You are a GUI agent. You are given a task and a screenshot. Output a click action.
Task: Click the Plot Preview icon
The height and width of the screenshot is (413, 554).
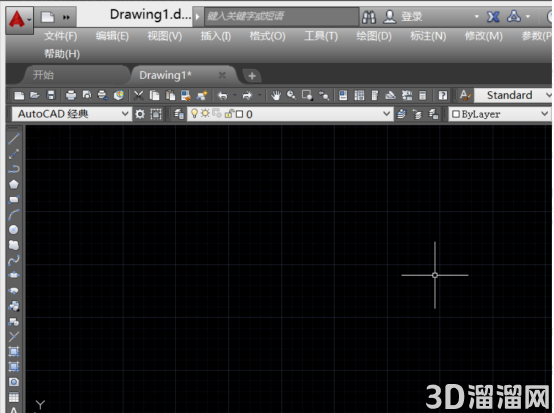click(x=87, y=95)
